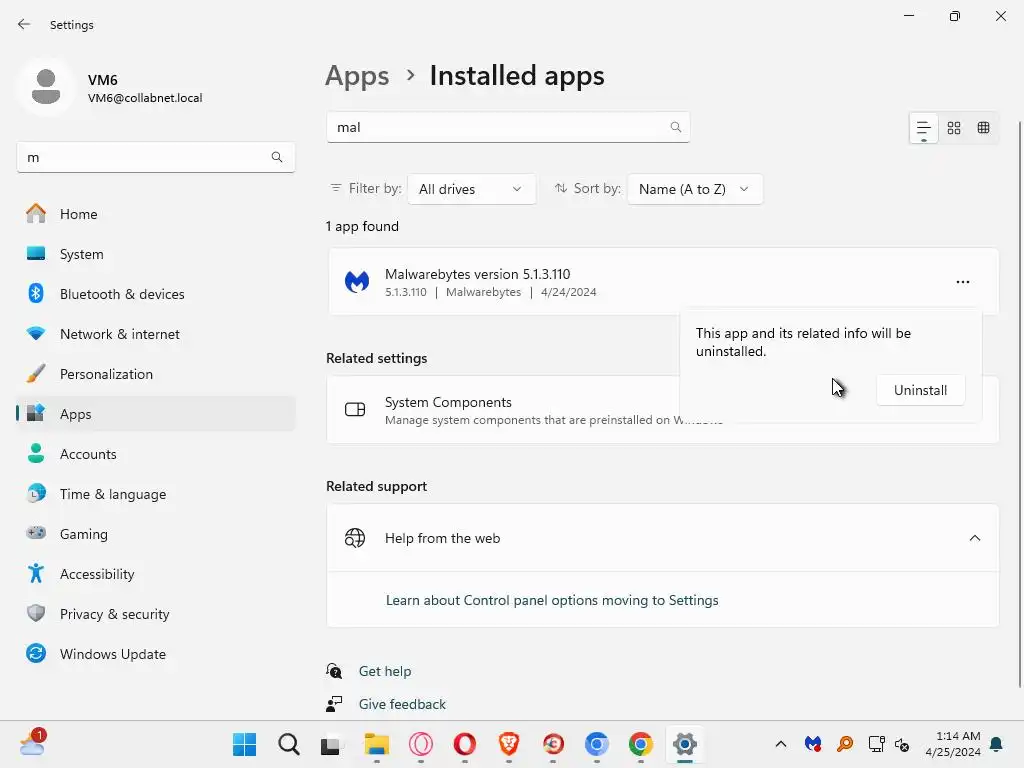Click the magnifier in the installed apps search box

pos(676,127)
